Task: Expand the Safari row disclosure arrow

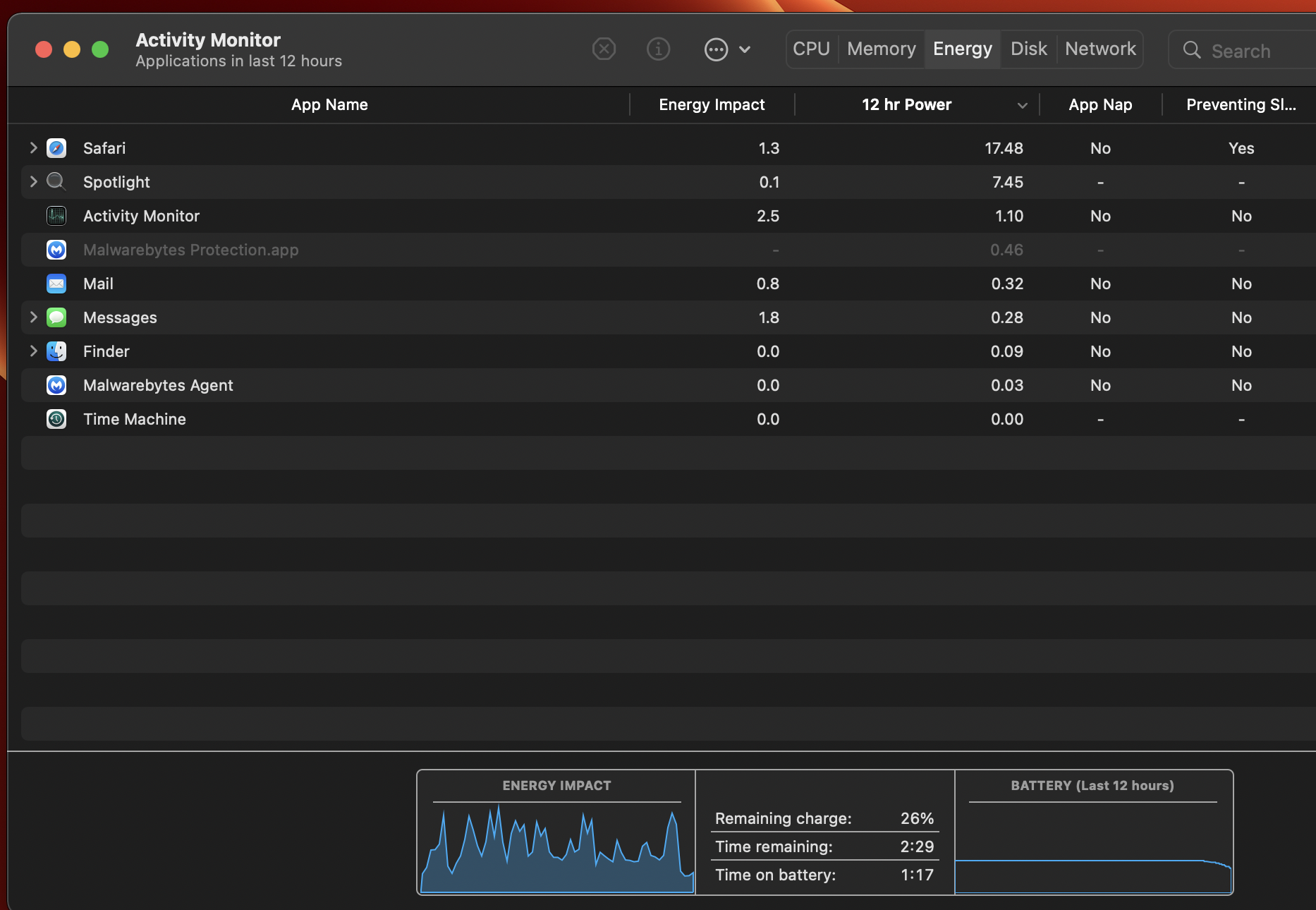Action: [33, 147]
